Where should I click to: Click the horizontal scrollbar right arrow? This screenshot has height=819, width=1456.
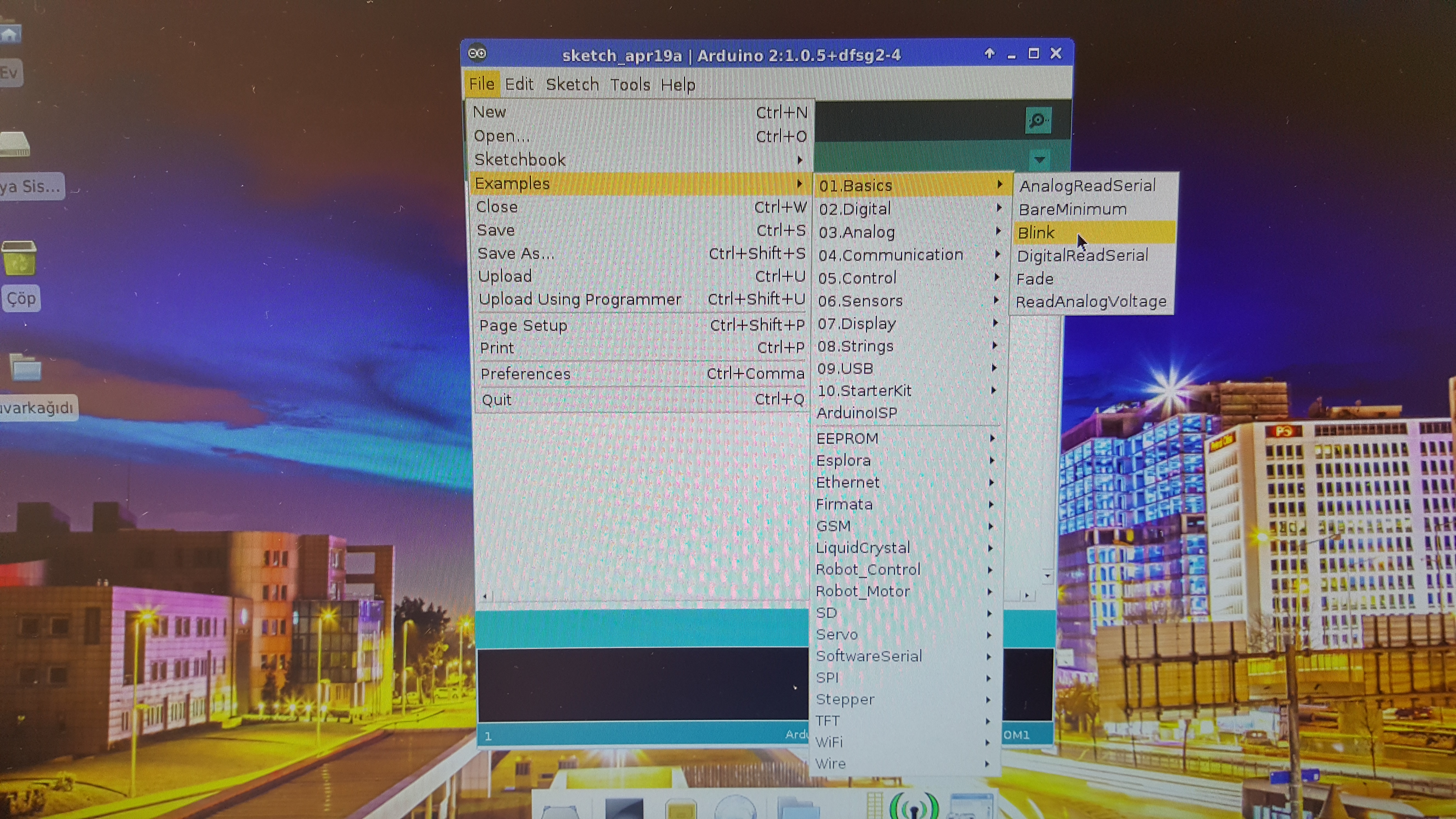[x=1027, y=595]
